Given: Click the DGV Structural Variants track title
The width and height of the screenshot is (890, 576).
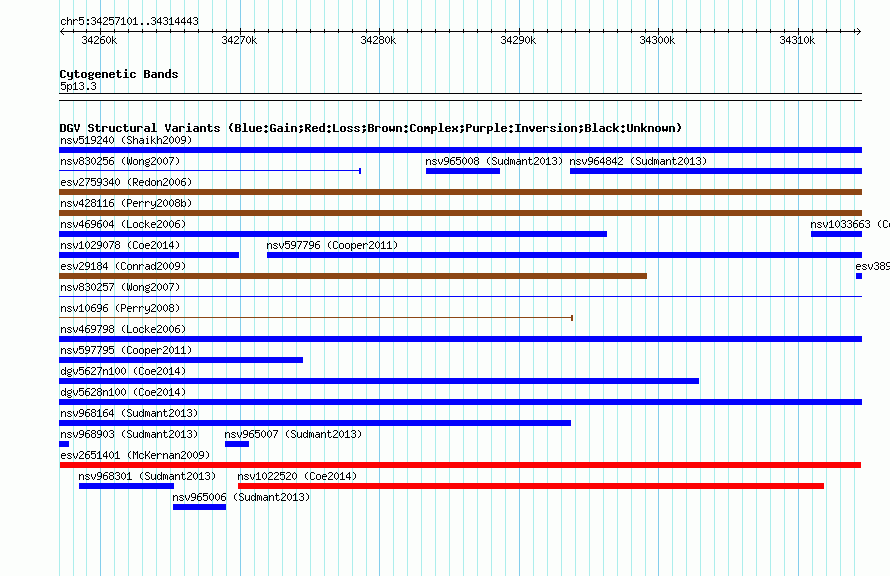Looking at the screenshot, I should coord(371,128).
